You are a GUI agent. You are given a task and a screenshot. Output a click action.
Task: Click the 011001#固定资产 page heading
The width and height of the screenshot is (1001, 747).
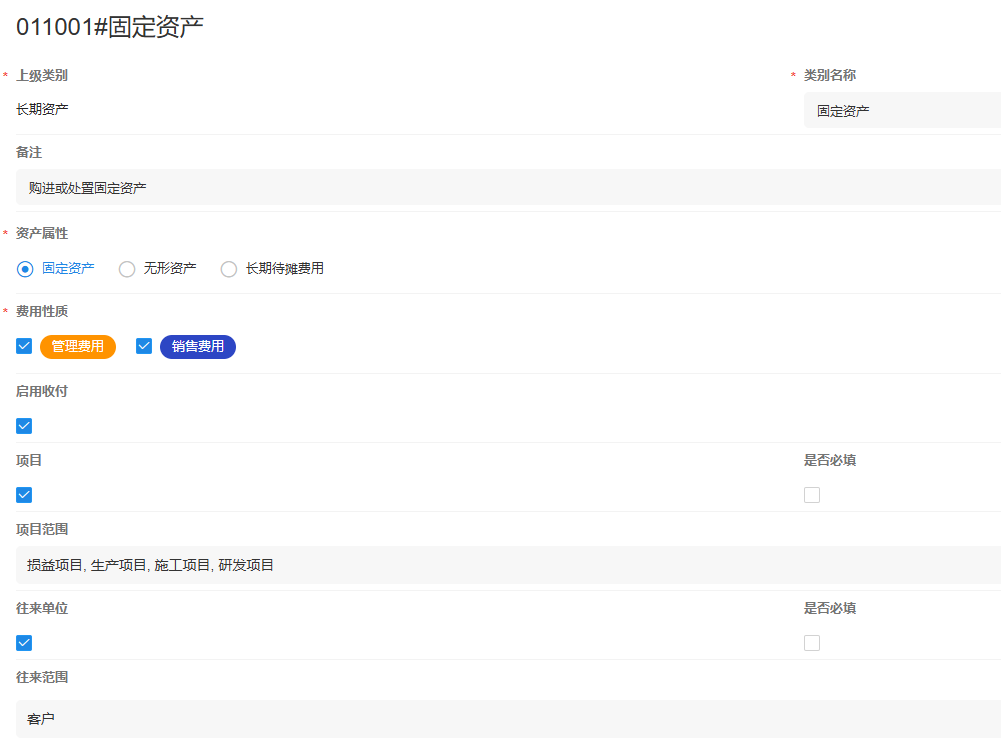tap(110, 27)
